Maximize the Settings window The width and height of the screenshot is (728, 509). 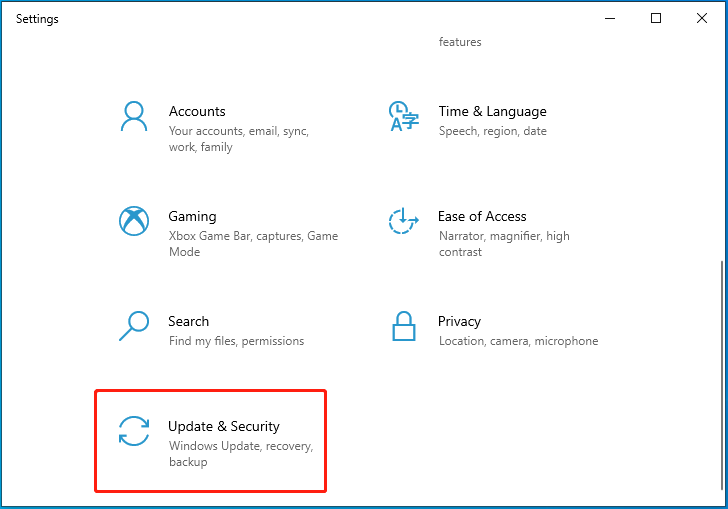(656, 19)
